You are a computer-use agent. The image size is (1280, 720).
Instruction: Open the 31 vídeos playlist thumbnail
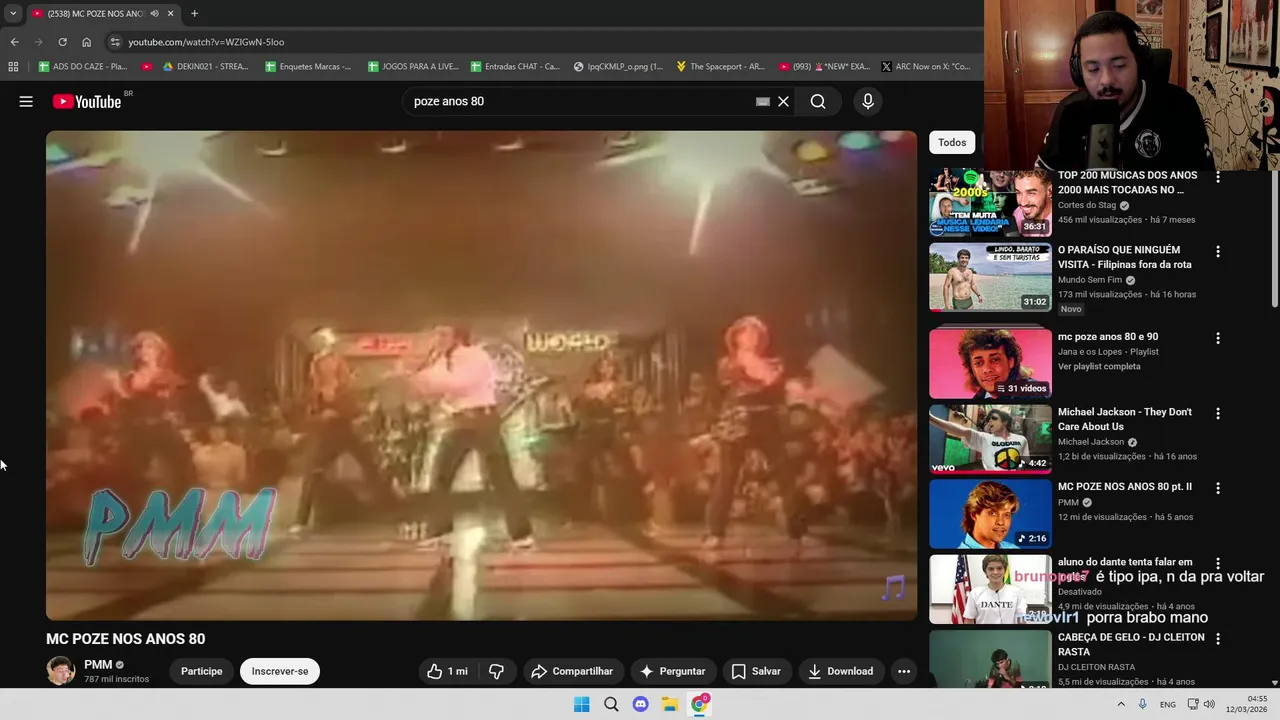pos(990,363)
